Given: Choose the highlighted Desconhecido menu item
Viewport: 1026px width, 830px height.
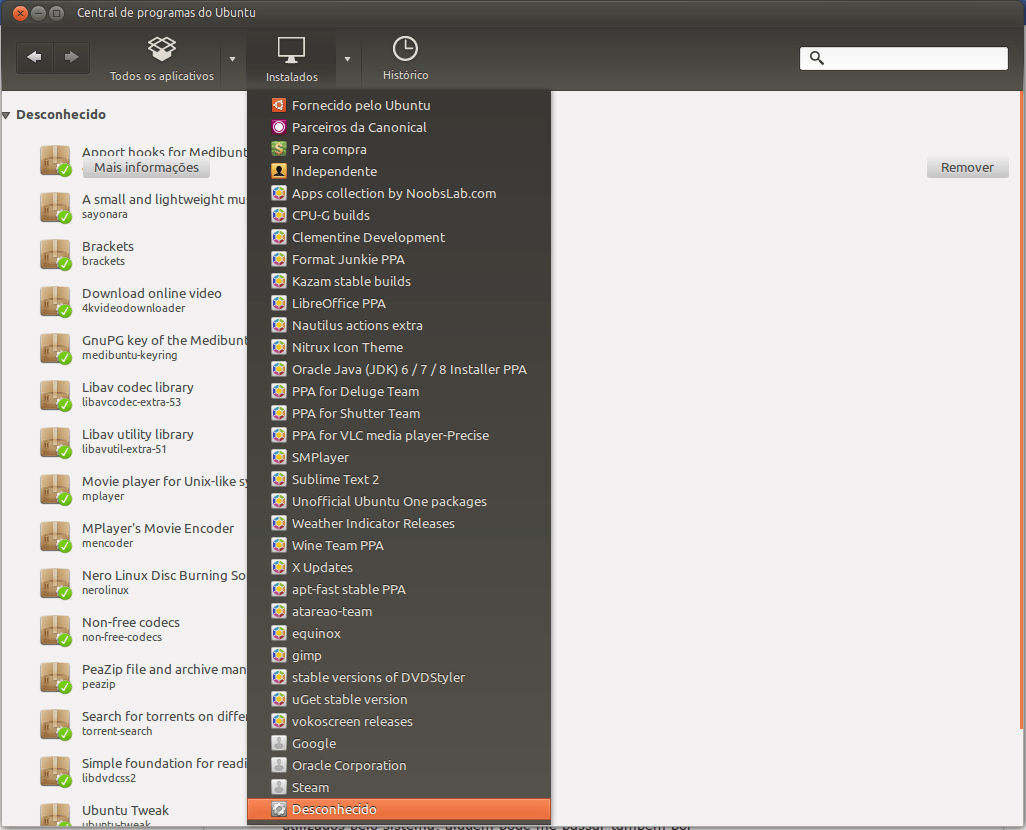Looking at the screenshot, I should tap(334, 809).
